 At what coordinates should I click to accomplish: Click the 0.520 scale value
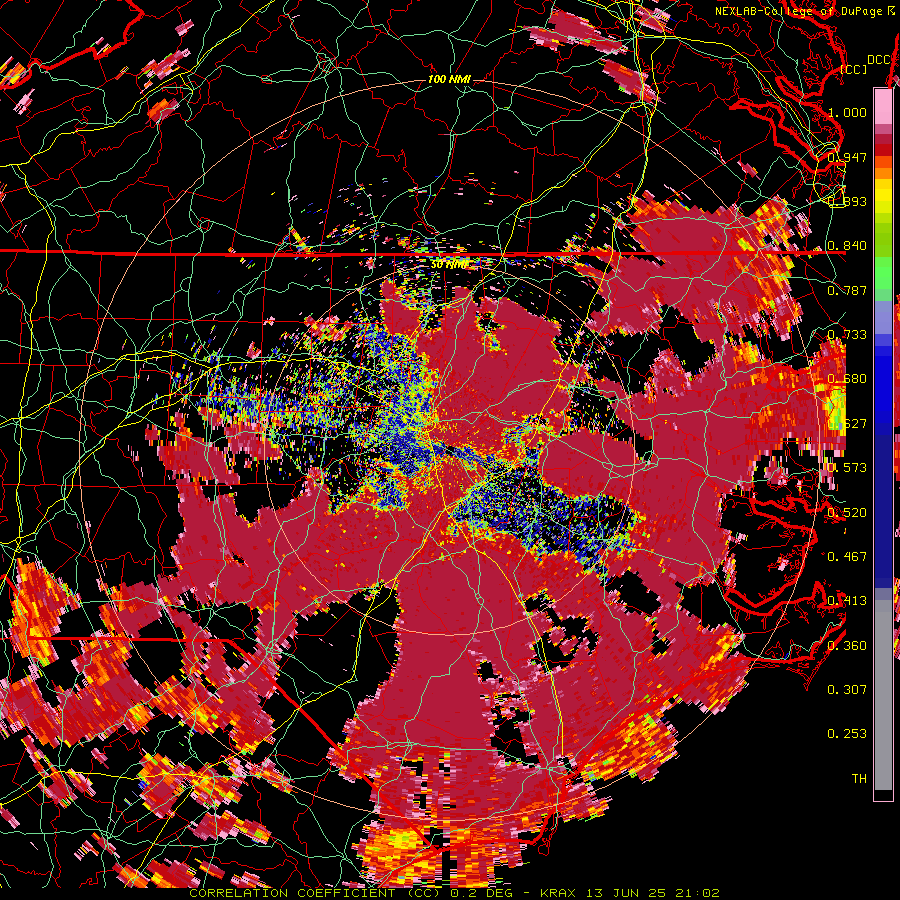click(x=847, y=512)
